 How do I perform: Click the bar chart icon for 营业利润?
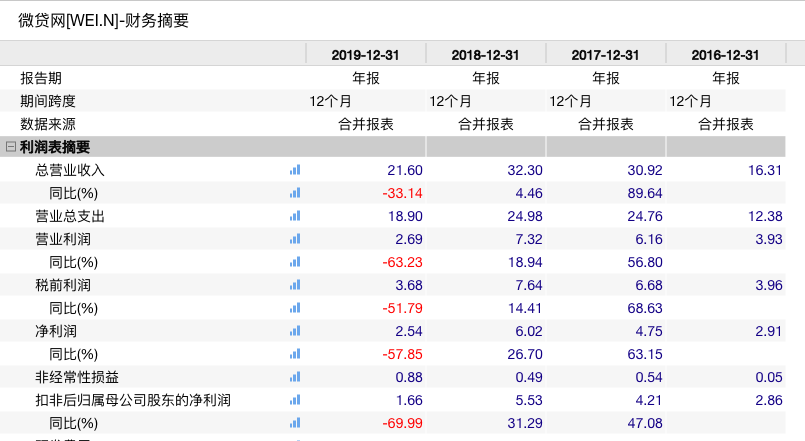pos(295,239)
